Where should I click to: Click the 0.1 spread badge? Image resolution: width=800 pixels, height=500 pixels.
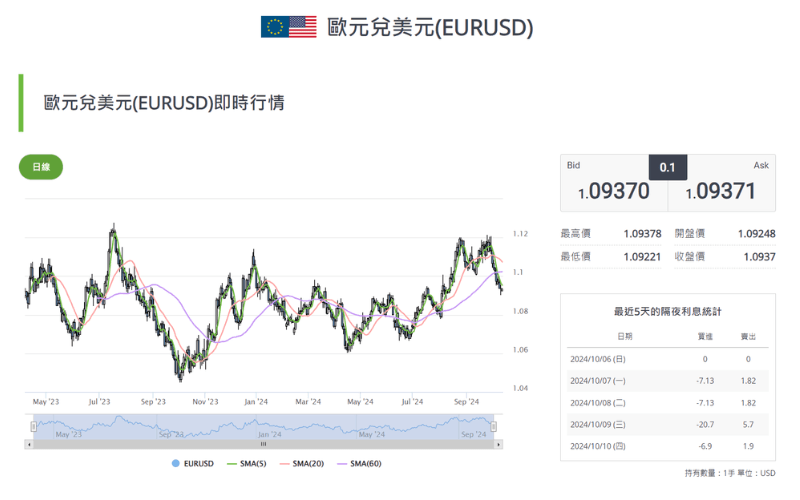[x=667, y=167]
